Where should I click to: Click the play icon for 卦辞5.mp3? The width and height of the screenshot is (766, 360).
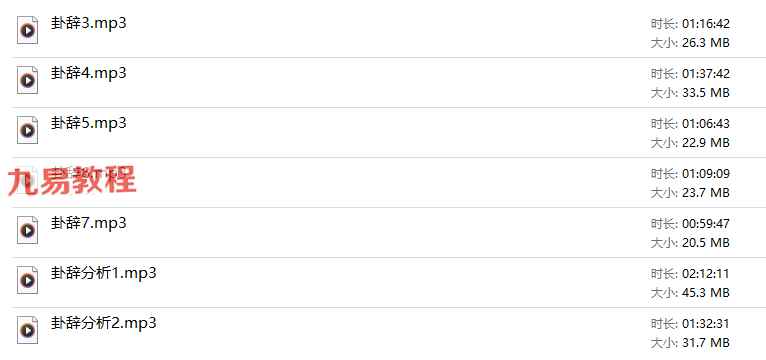click(x=28, y=130)
